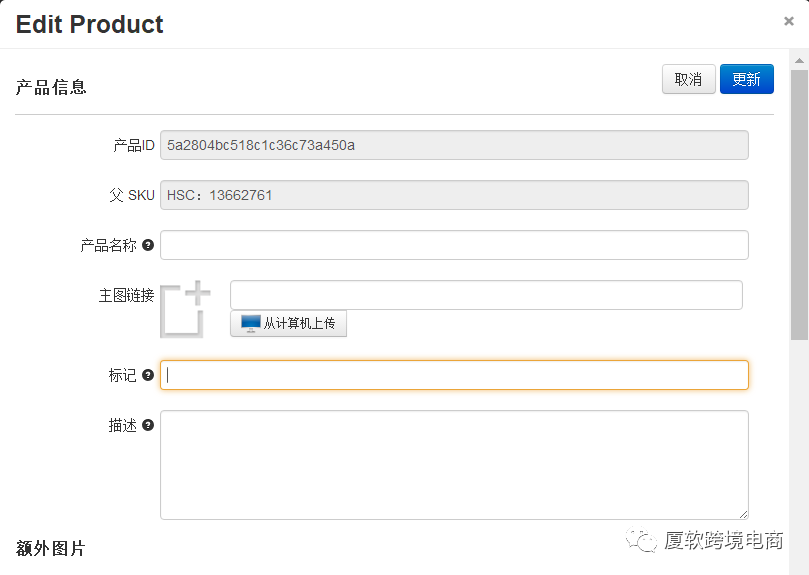Click the scrollbar up arrow
The height and width of the screenshot is (575, 809).
pyautogui.click(x=799, y=61)
